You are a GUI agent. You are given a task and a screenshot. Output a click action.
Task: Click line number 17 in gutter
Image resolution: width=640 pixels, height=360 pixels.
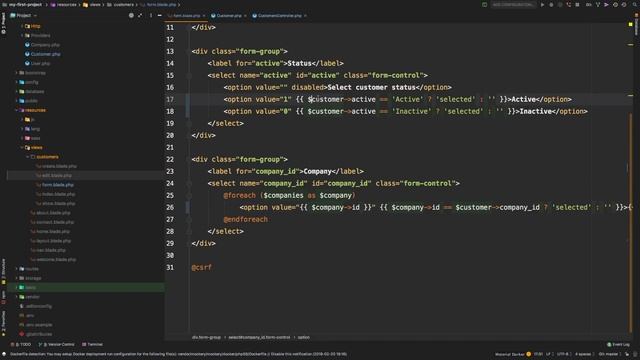click(170, 99)
